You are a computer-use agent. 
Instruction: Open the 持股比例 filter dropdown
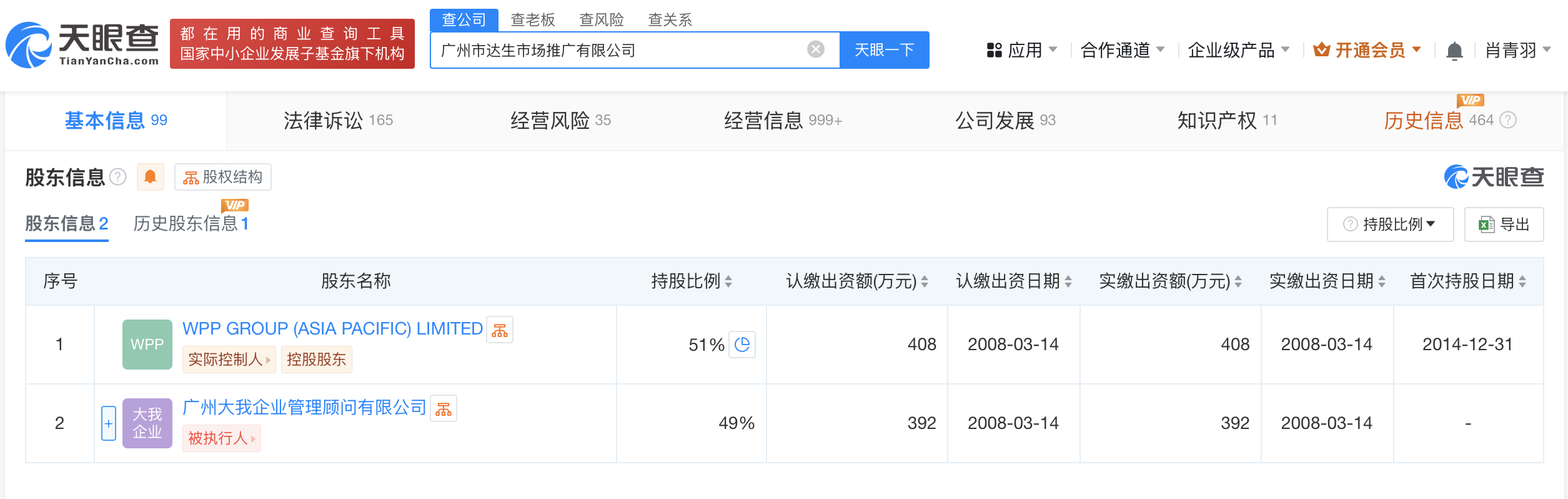1391,224
